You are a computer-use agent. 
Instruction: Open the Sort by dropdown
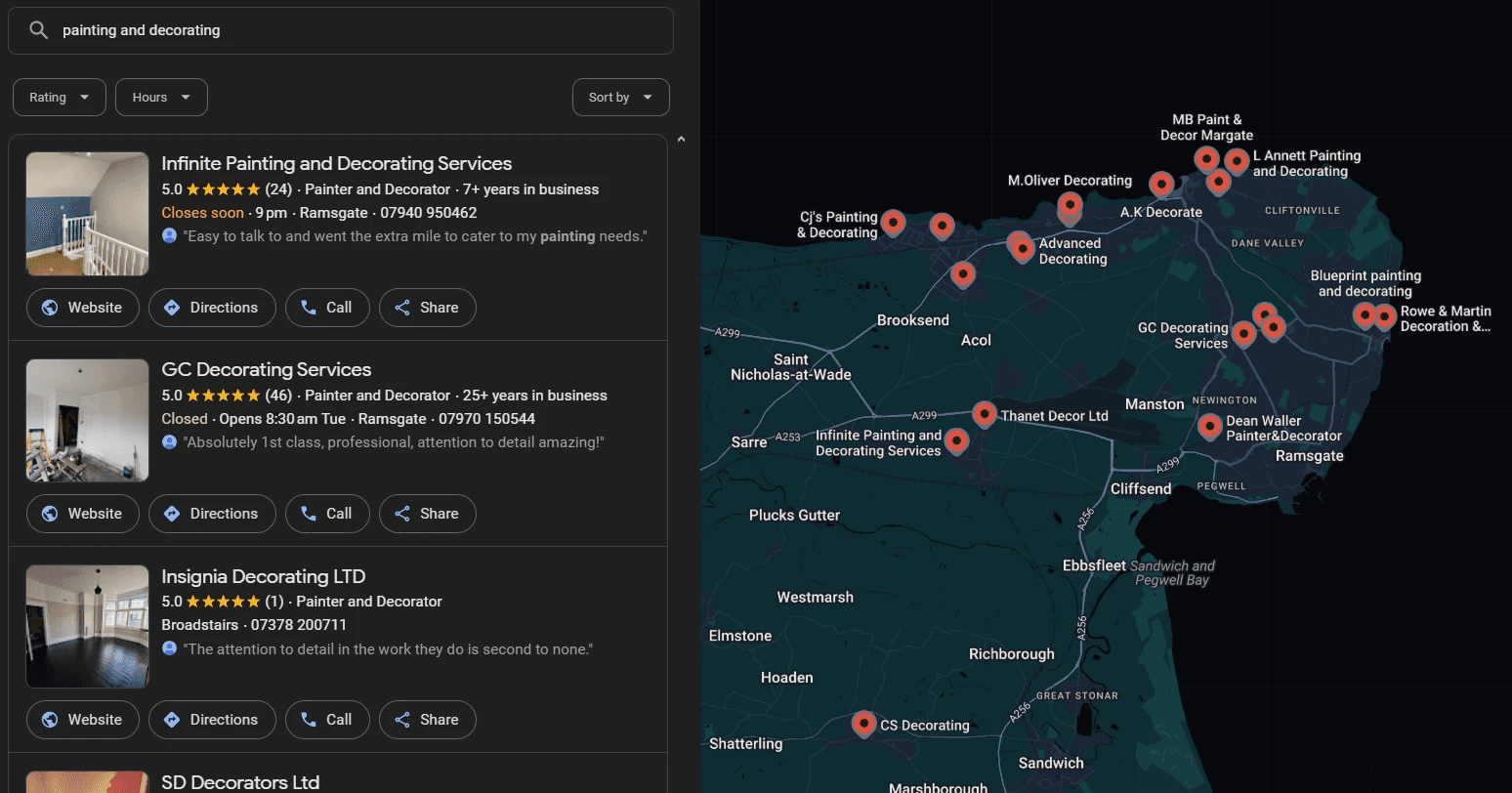click(621, 98)
